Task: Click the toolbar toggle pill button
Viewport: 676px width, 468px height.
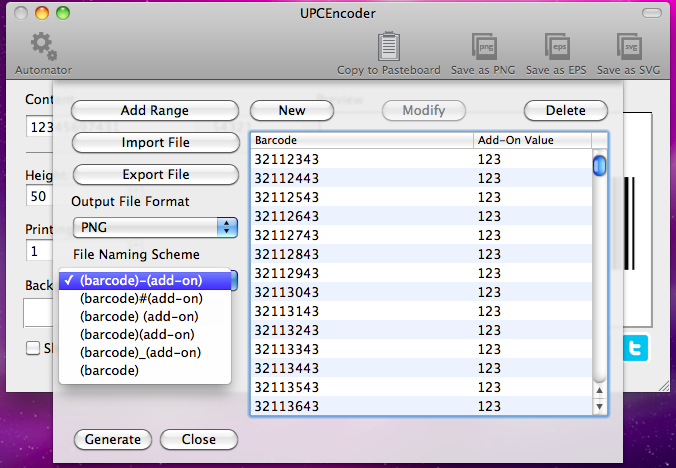Action: click(x=651, y=13)
